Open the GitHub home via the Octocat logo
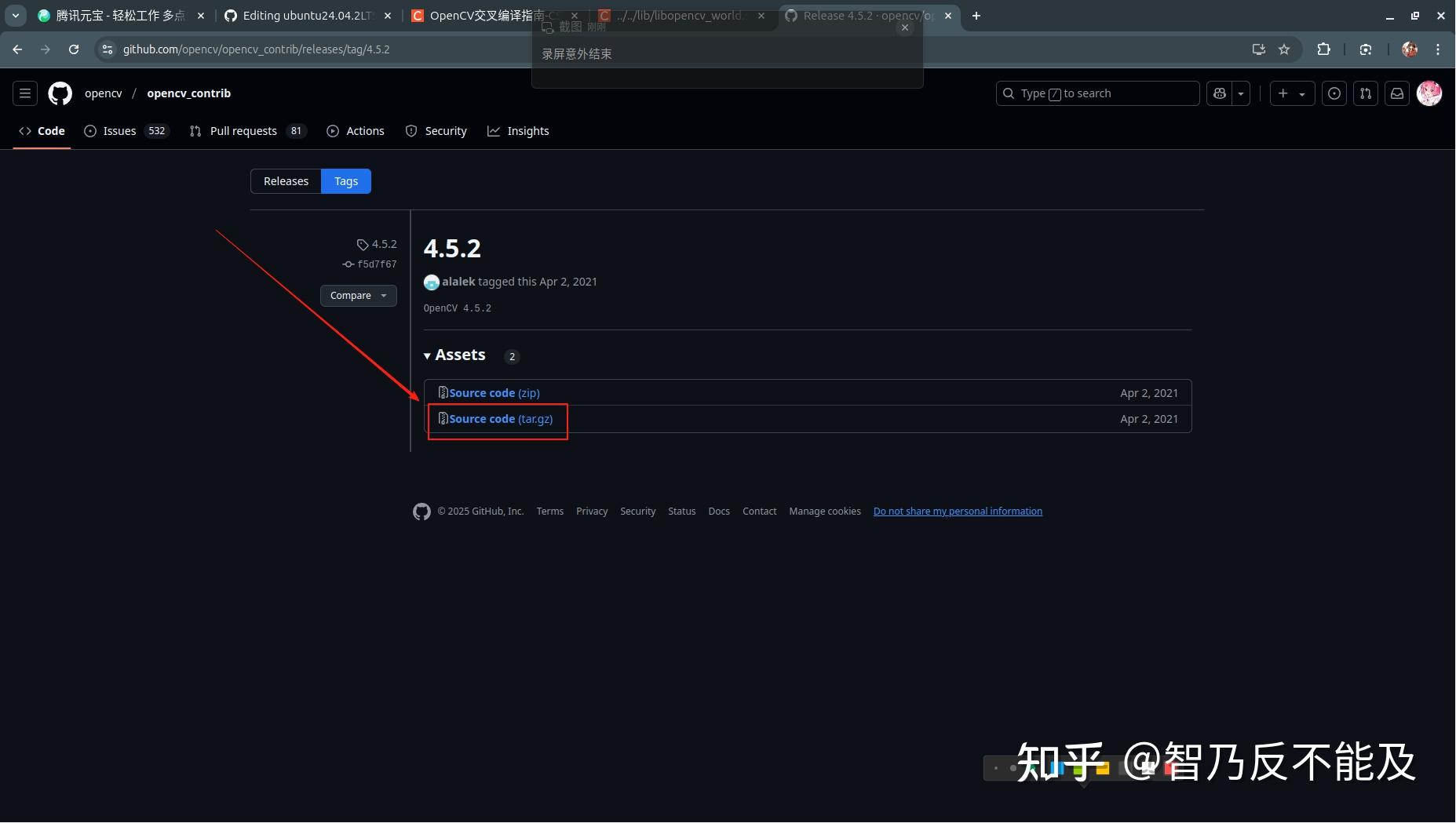 [60, 93]
